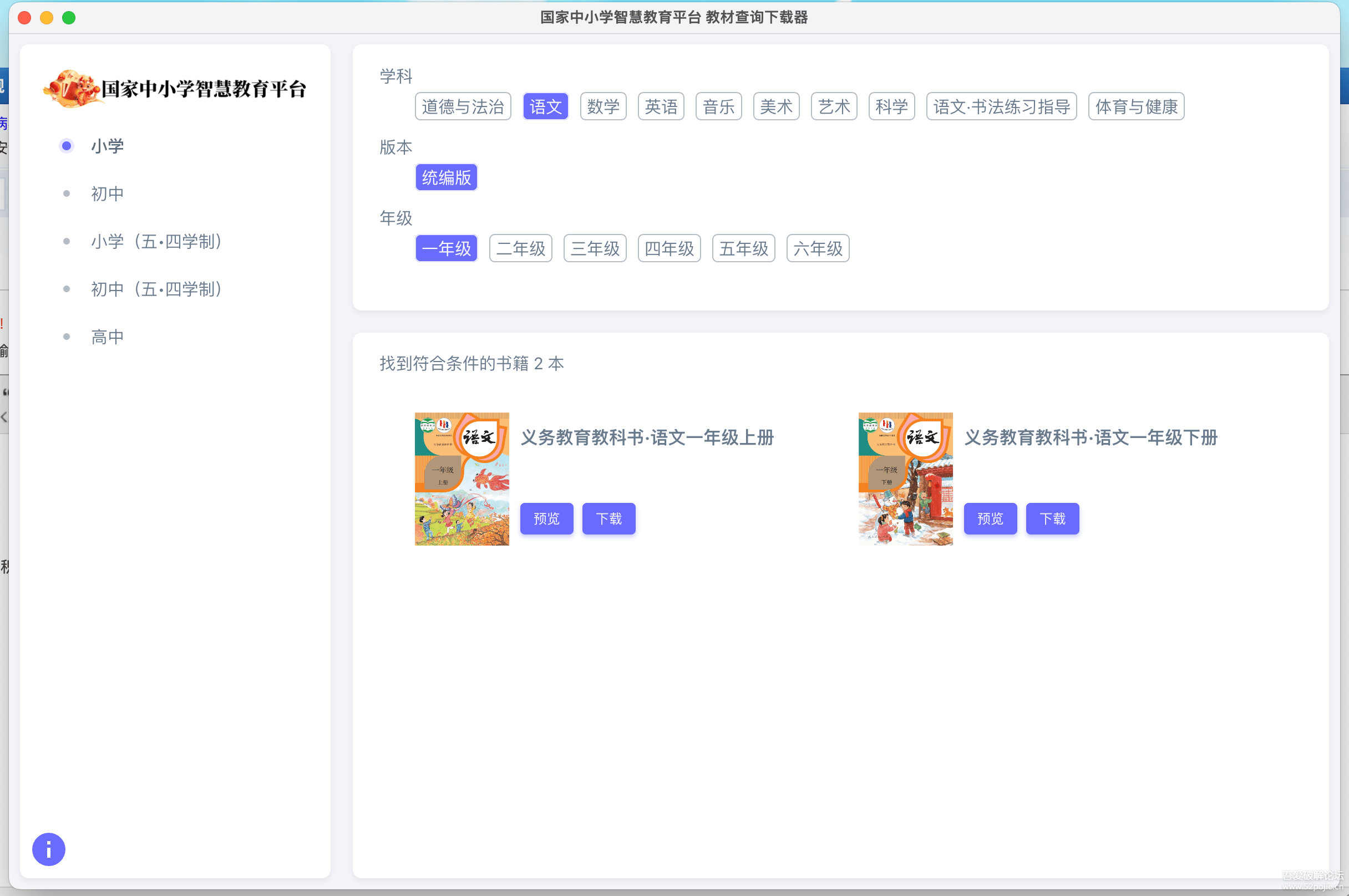This screenshot has width=1349, height=896.
Task: Choose the 艺术 subject tag
Action: point(834,106)
